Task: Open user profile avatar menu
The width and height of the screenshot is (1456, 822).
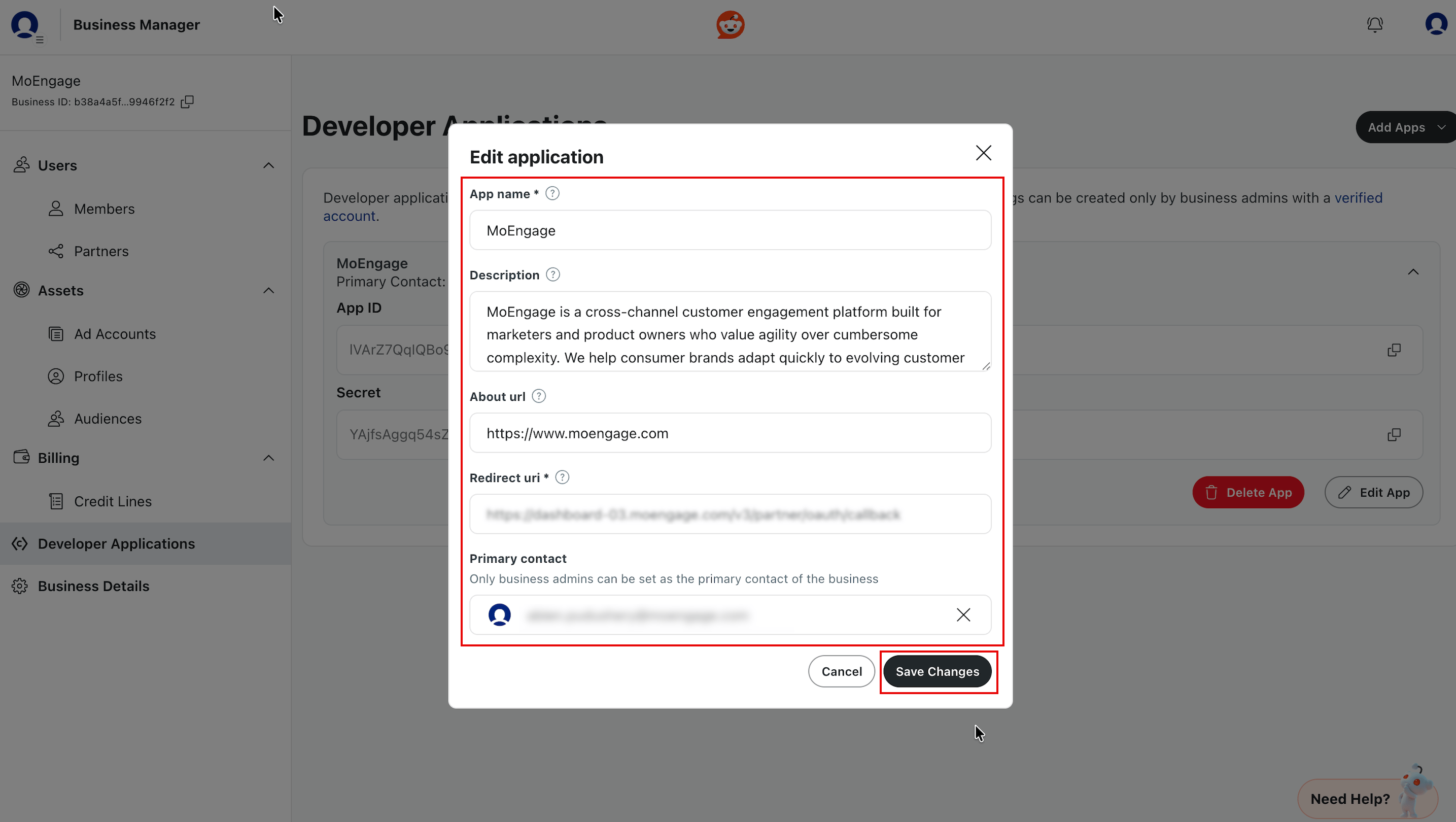Action: pyautogui.click(x=1436, y=25)
